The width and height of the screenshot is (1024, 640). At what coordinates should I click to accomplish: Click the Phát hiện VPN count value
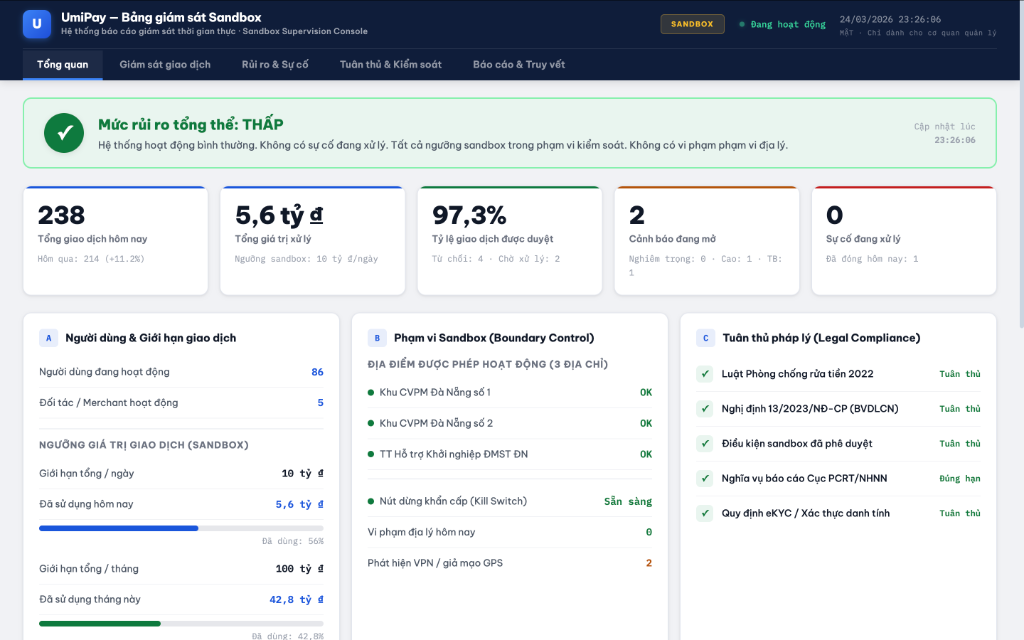[648, 563]
